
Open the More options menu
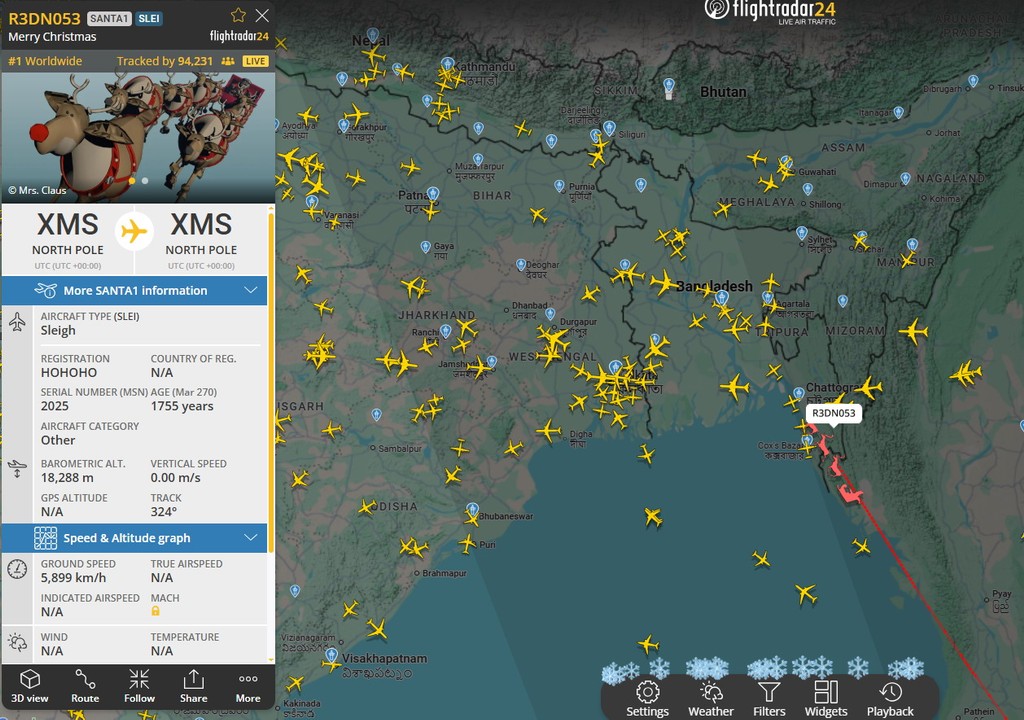[248, 686]
